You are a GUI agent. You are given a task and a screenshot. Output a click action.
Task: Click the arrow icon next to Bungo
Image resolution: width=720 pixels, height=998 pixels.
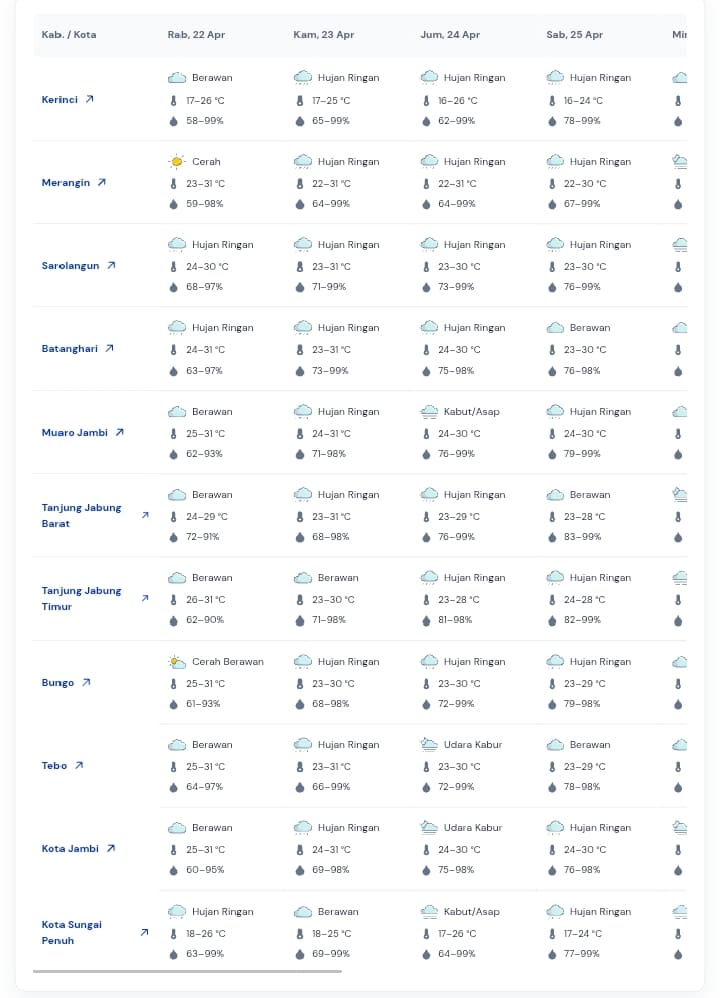[x=86, y=682]
